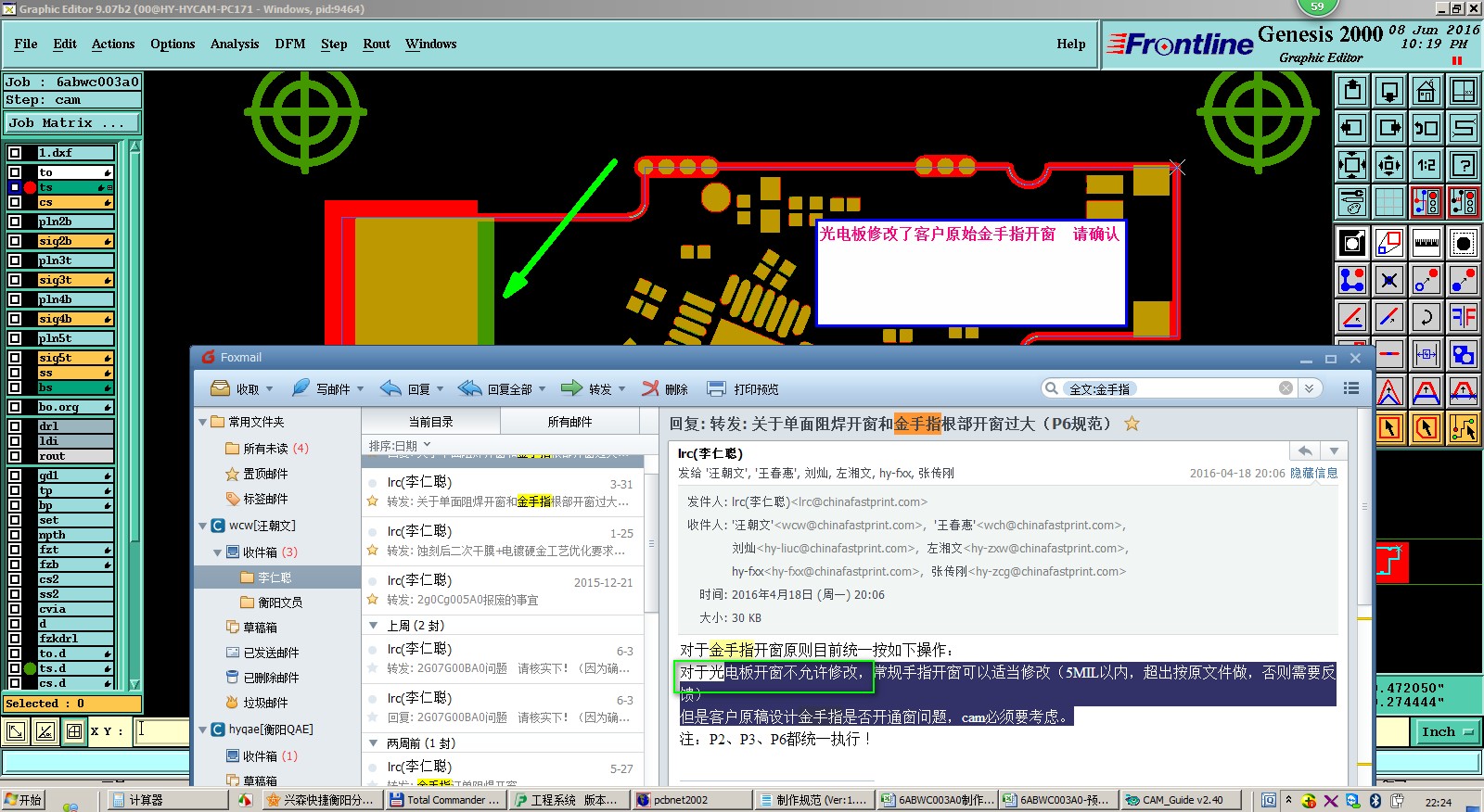Click the zoom in arrows icon
The image size is (1484, 812).
1352,165
